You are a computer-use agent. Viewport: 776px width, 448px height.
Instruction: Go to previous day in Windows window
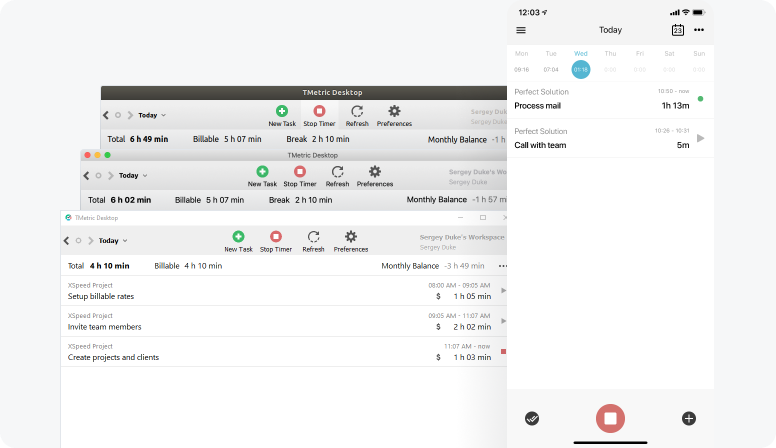[66, 241]
